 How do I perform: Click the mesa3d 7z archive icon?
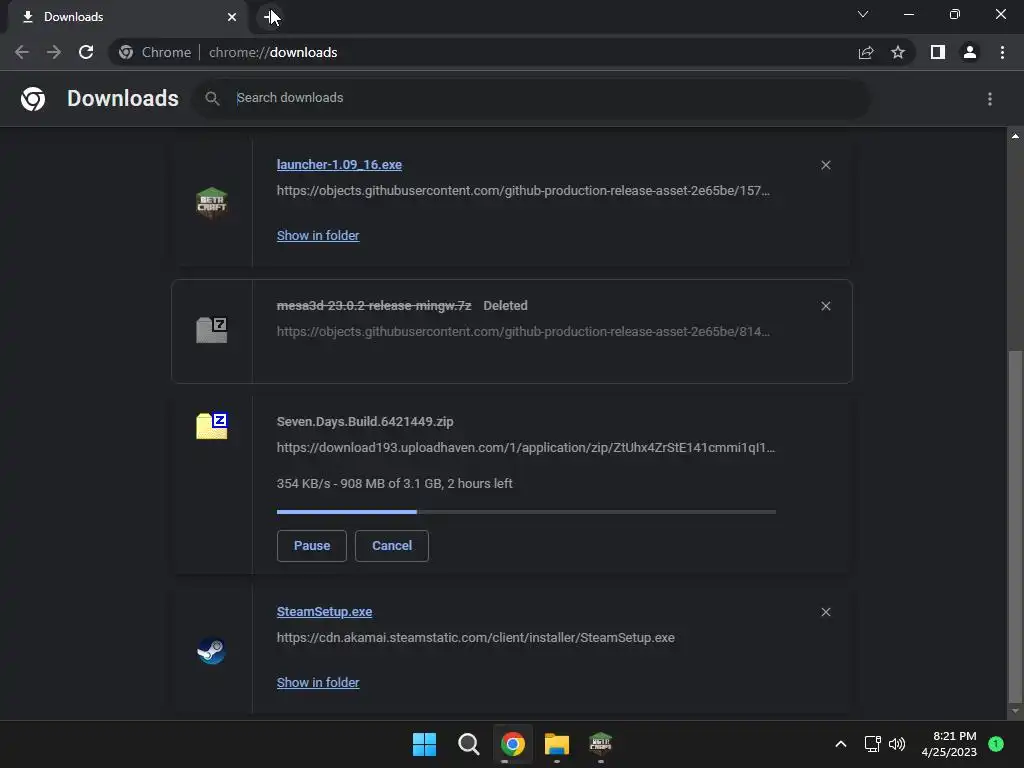coord(212,330)
